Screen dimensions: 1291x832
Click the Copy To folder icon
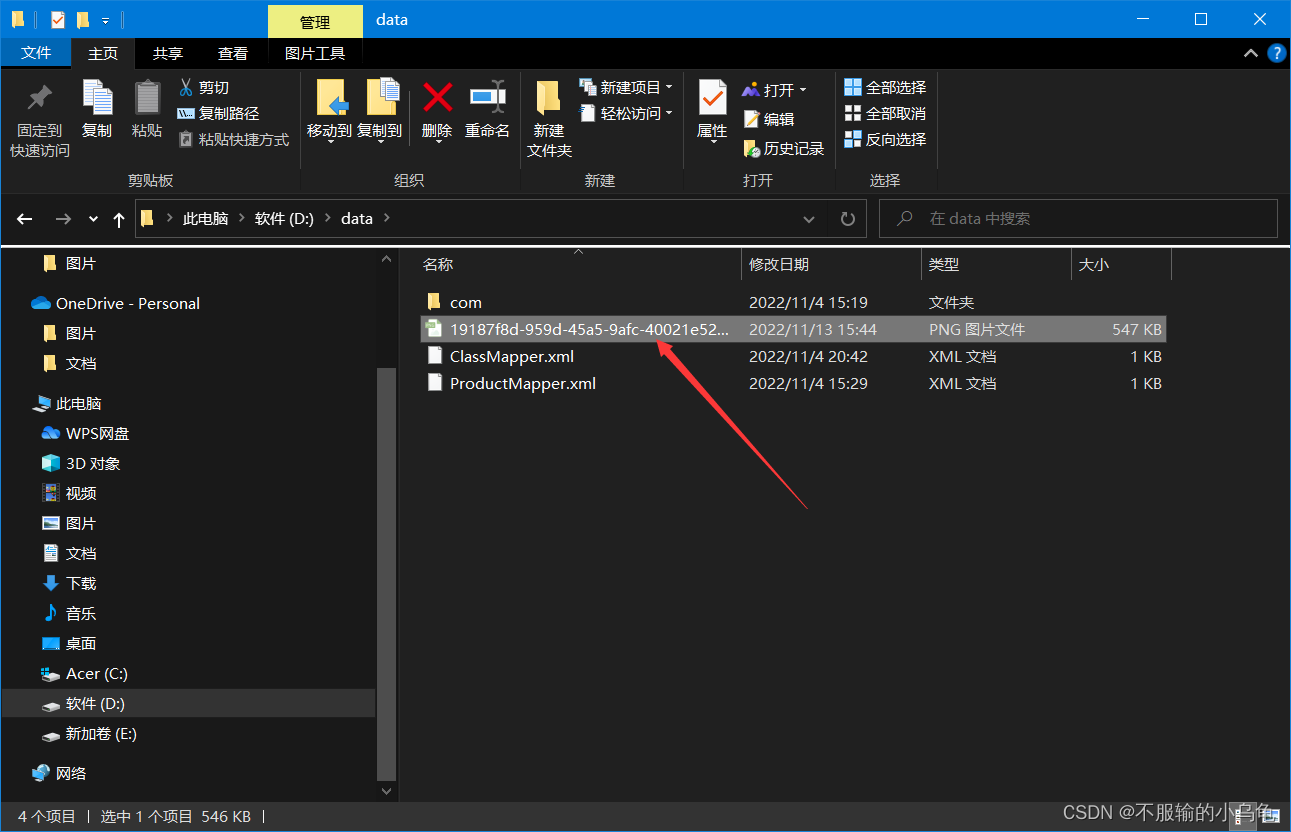tap(382, 98)
